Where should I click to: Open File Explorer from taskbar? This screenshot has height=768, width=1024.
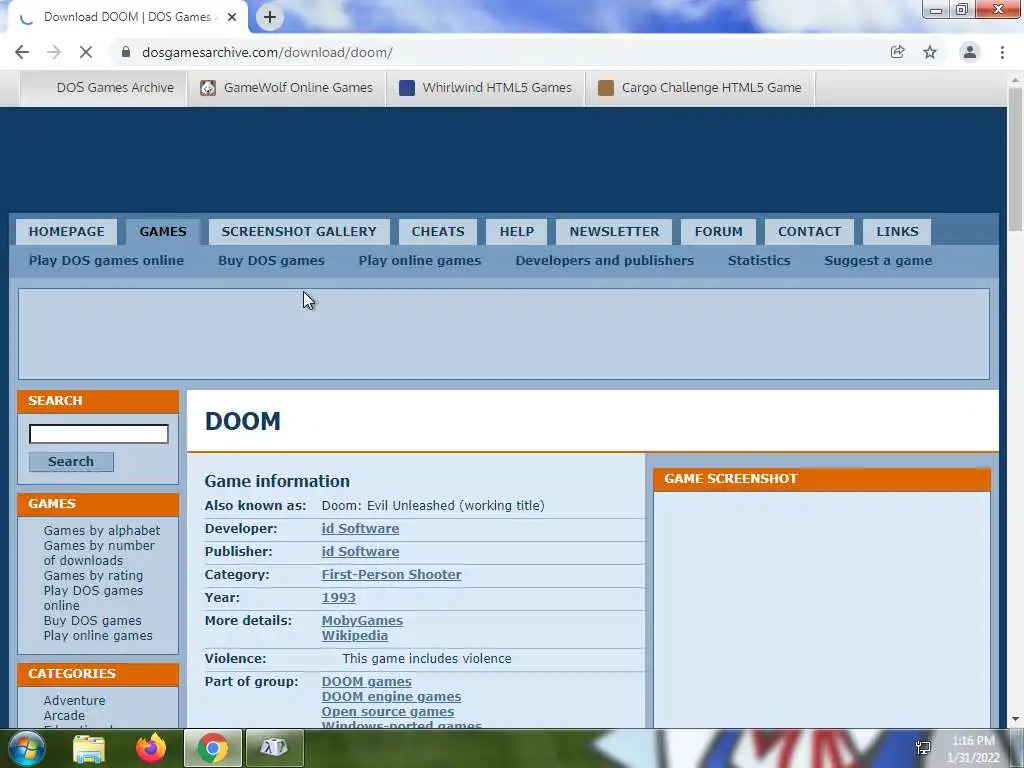[x=89, y=748]
